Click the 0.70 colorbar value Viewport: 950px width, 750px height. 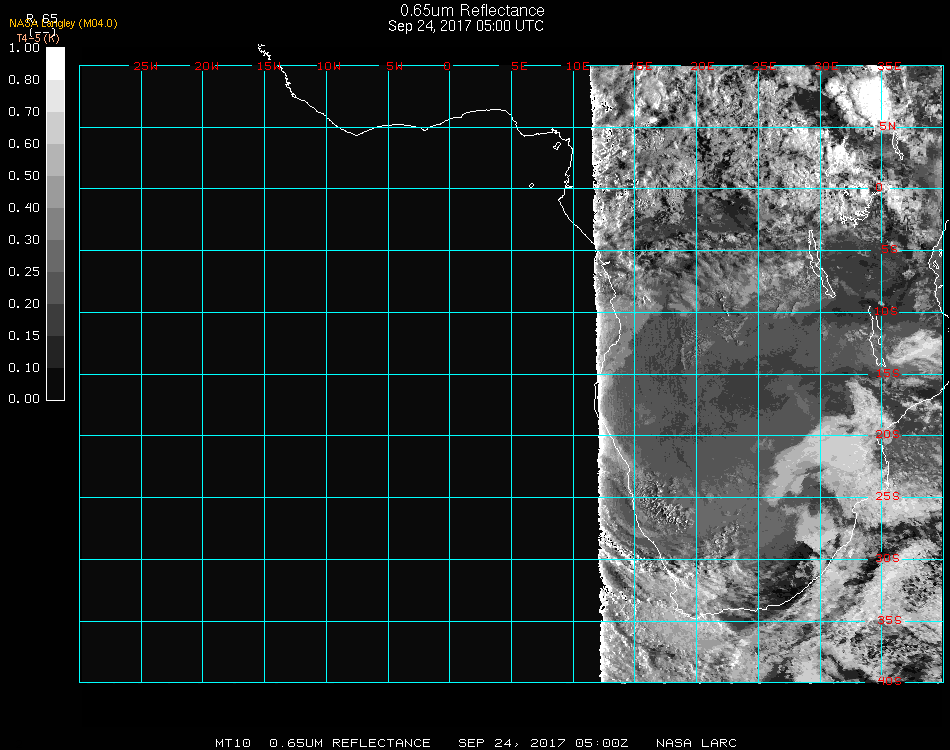coord(24,111)
